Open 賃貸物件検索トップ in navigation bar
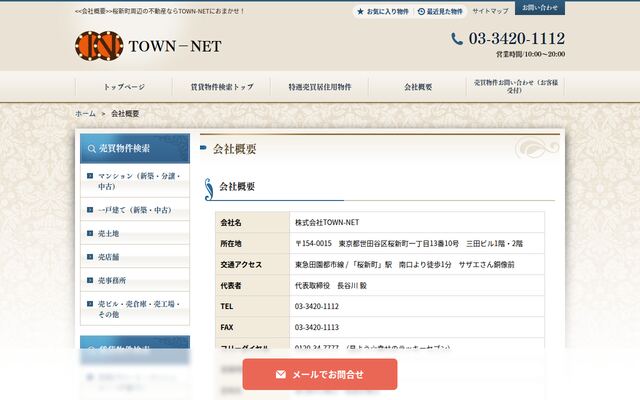This screenshot has width=640, height=400. tap(222, 87)
